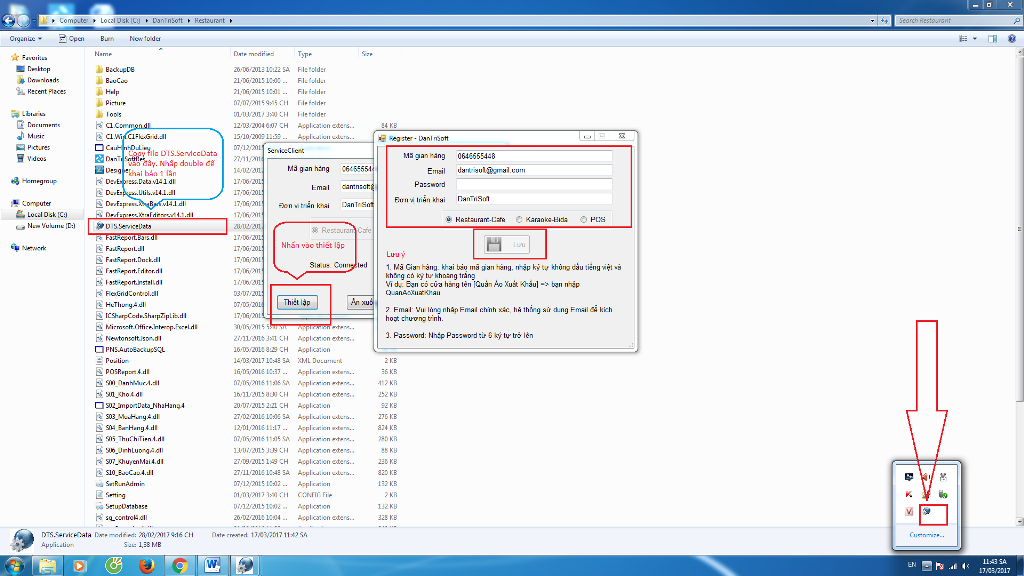Sort files by the Name column header
Viewport: 1024px width, 576px height.
point(103,54)
